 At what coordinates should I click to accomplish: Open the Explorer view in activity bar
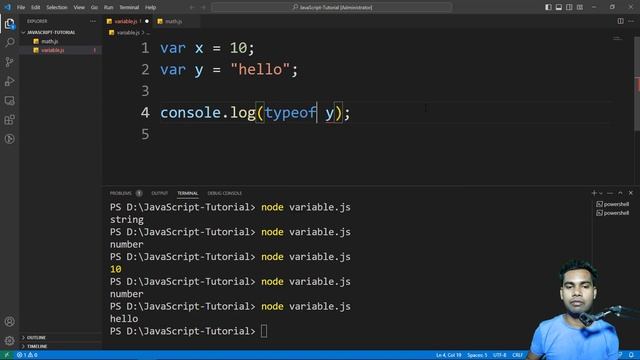click(10, 24)
